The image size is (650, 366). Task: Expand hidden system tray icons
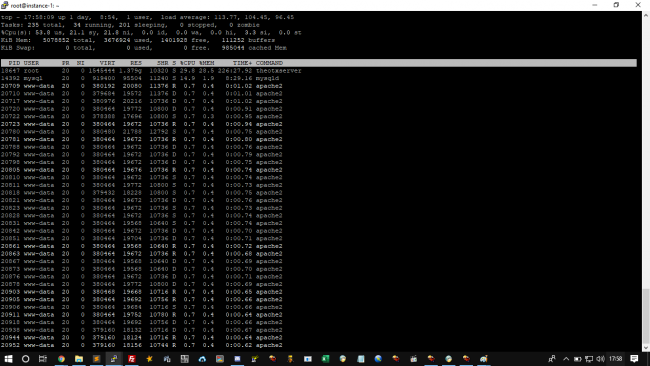pos(566,359)
